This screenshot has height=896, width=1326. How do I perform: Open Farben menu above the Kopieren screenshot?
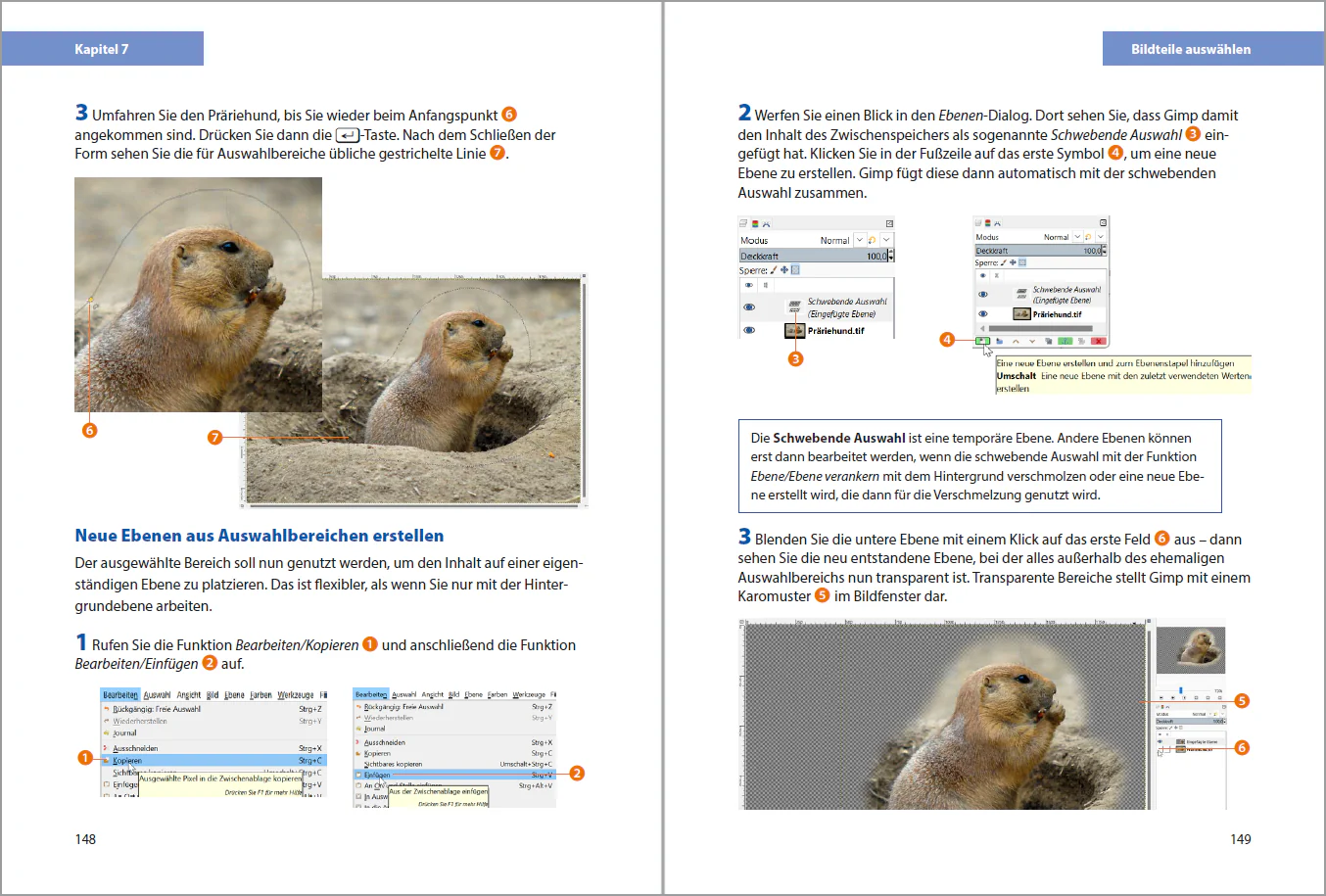(x=260, y=694)
